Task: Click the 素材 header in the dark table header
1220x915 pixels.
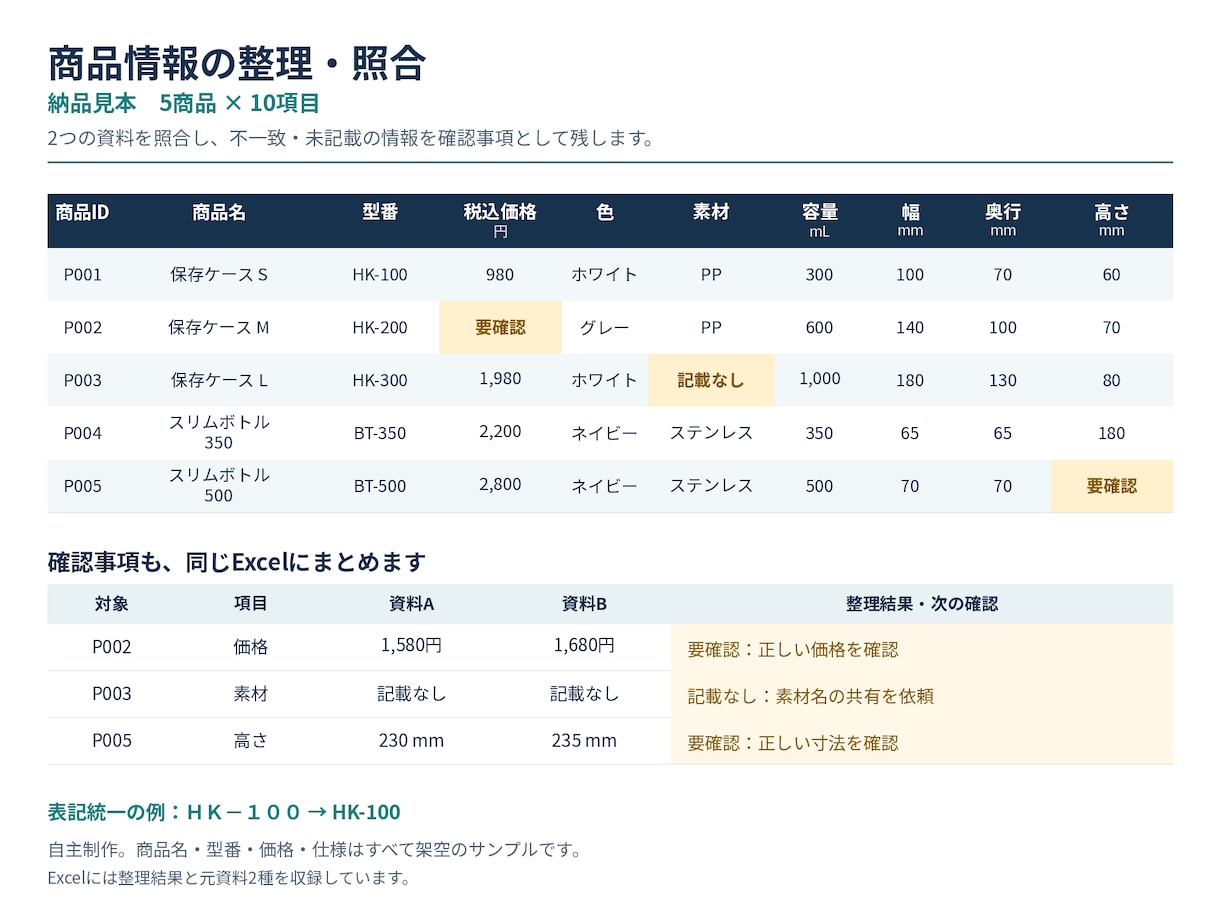Action: click(x=711, y=212)
